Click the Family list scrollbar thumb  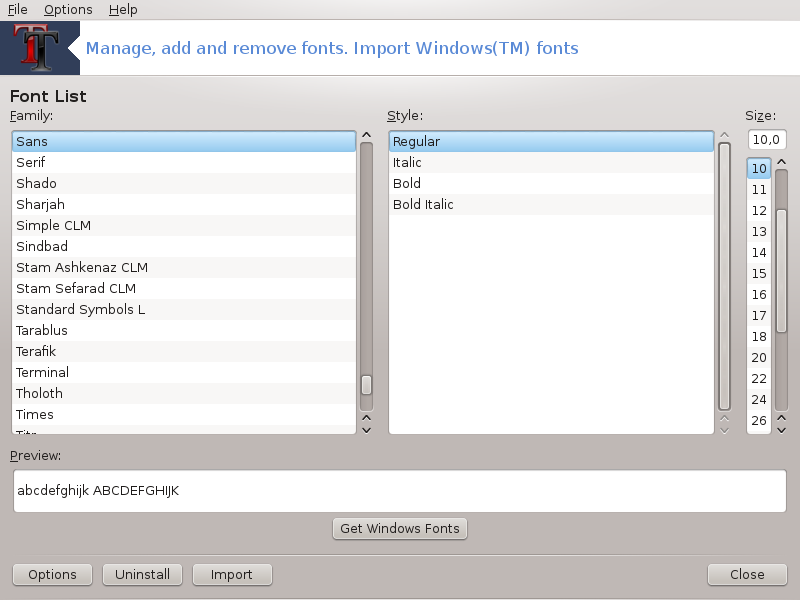[366, 385]
